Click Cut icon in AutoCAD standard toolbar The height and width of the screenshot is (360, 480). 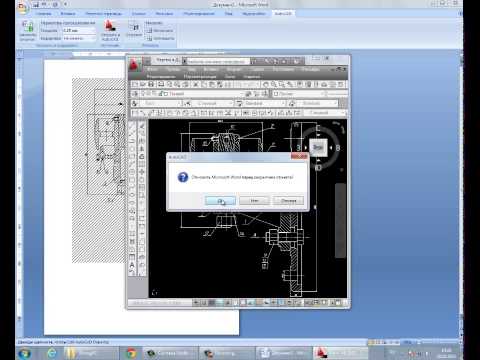click(196, 84)
